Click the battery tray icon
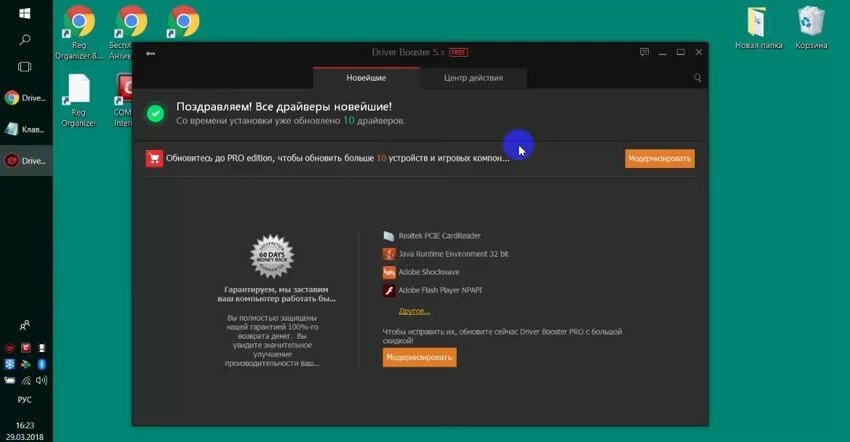850x442 pixels. 10,380
